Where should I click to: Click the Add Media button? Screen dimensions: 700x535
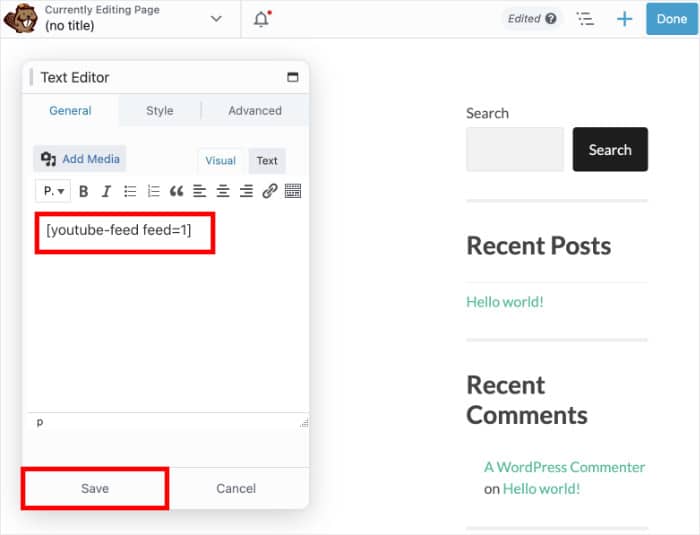(80, 159)
